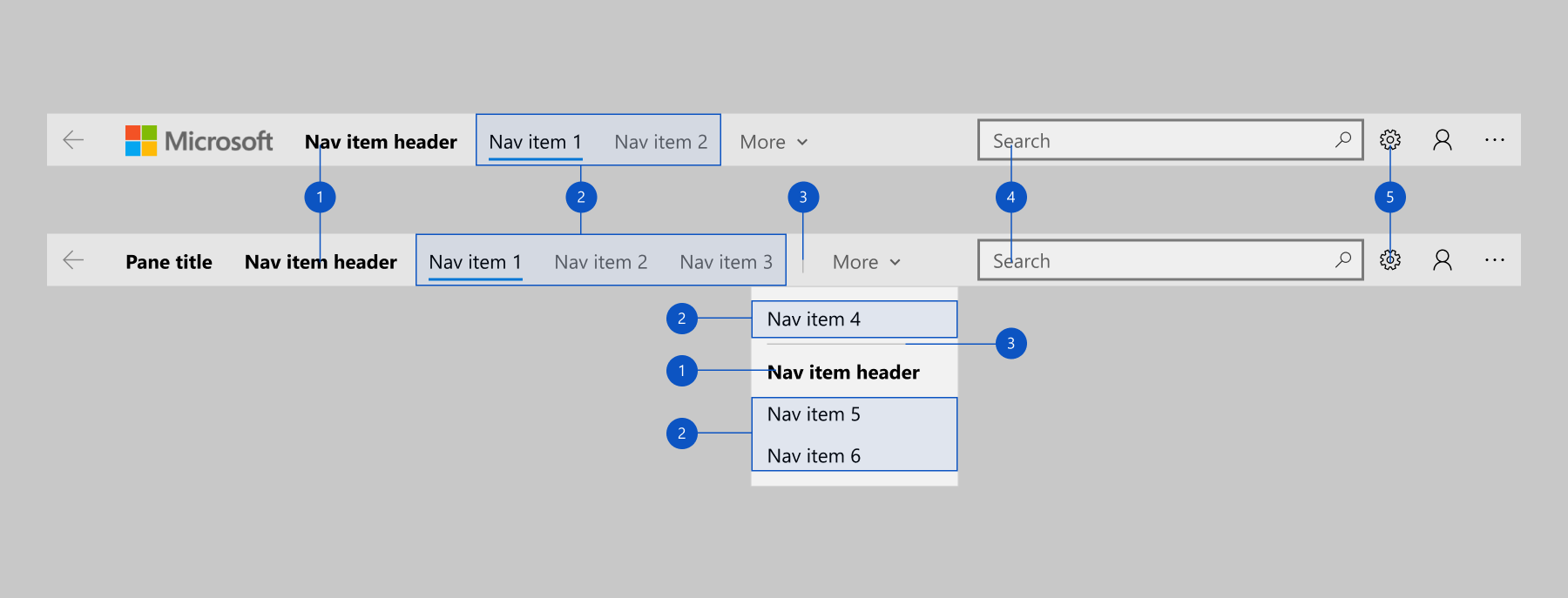Viewport: 1568px width, 598px height.
Task: Click the back arrow next to Pane title
Action: tap(73, 259)
